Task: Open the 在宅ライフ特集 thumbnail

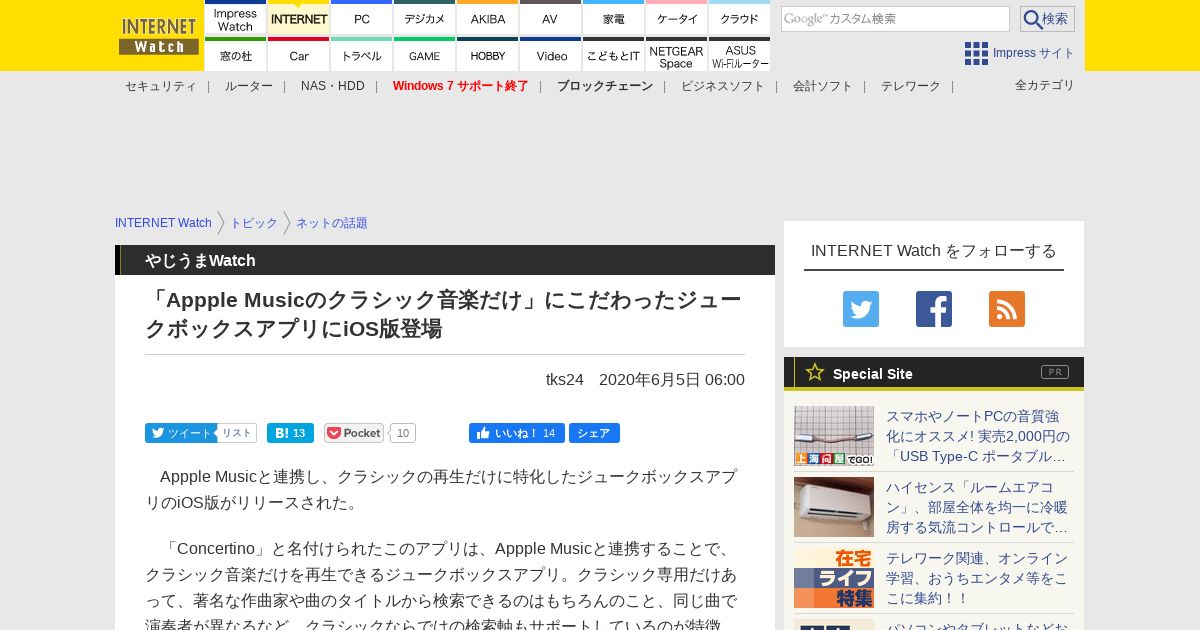Action: (834, 578)
